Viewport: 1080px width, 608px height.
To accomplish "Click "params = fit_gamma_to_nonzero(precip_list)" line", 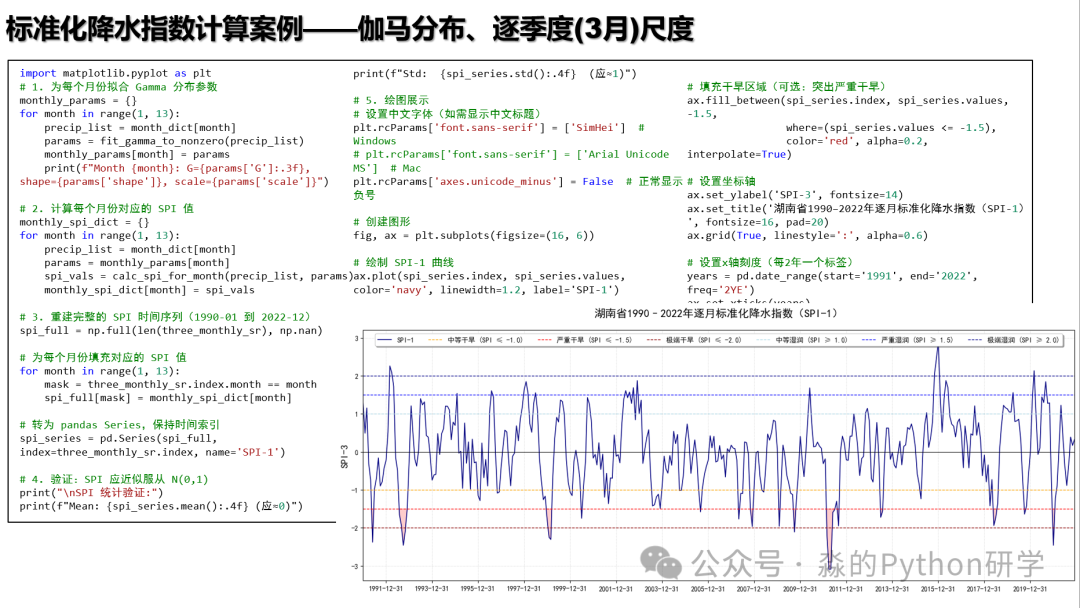I will [174, 141].
